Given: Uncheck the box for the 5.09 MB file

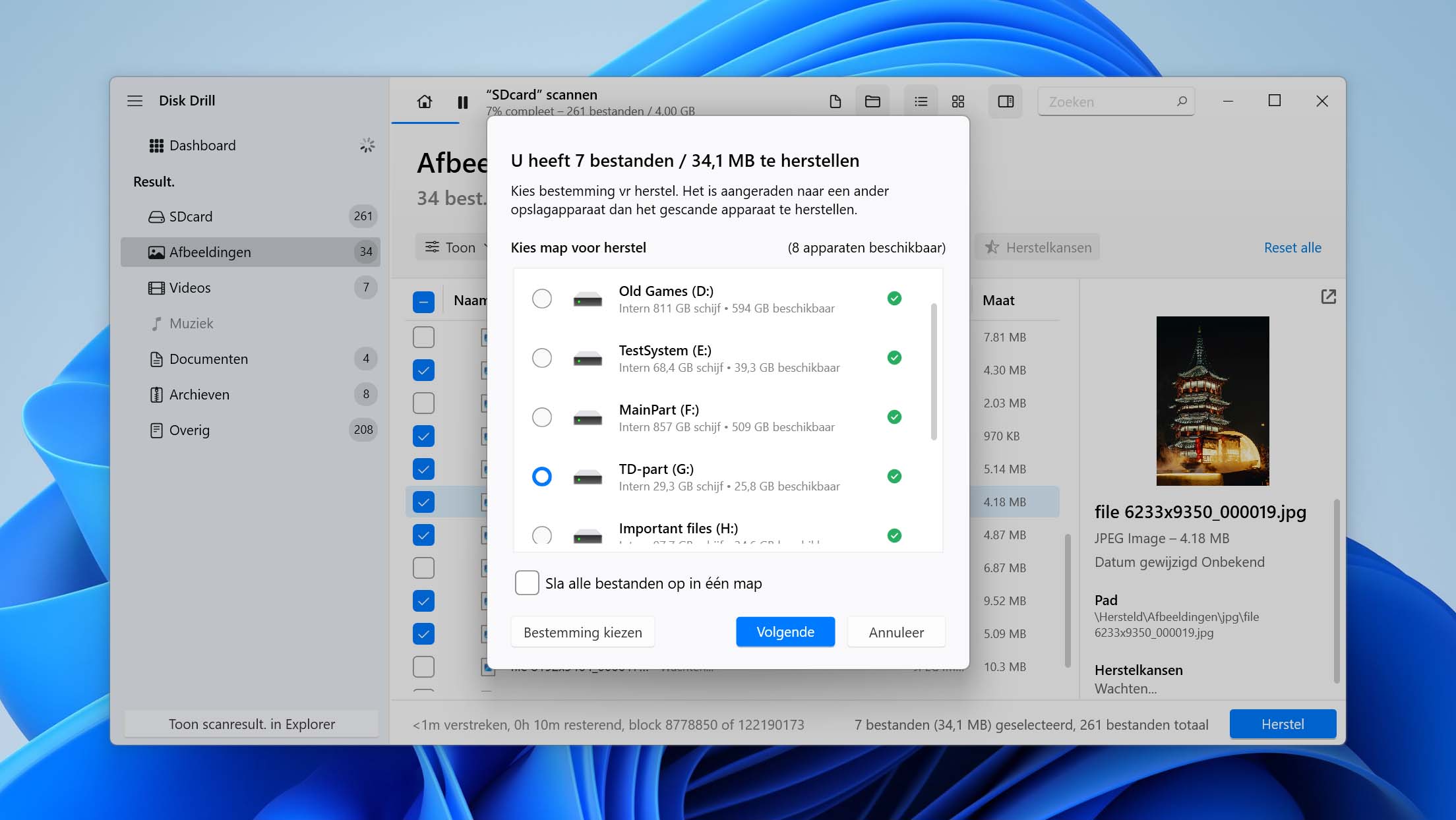Looking at the screenshot, I should (x=423, y=633).
